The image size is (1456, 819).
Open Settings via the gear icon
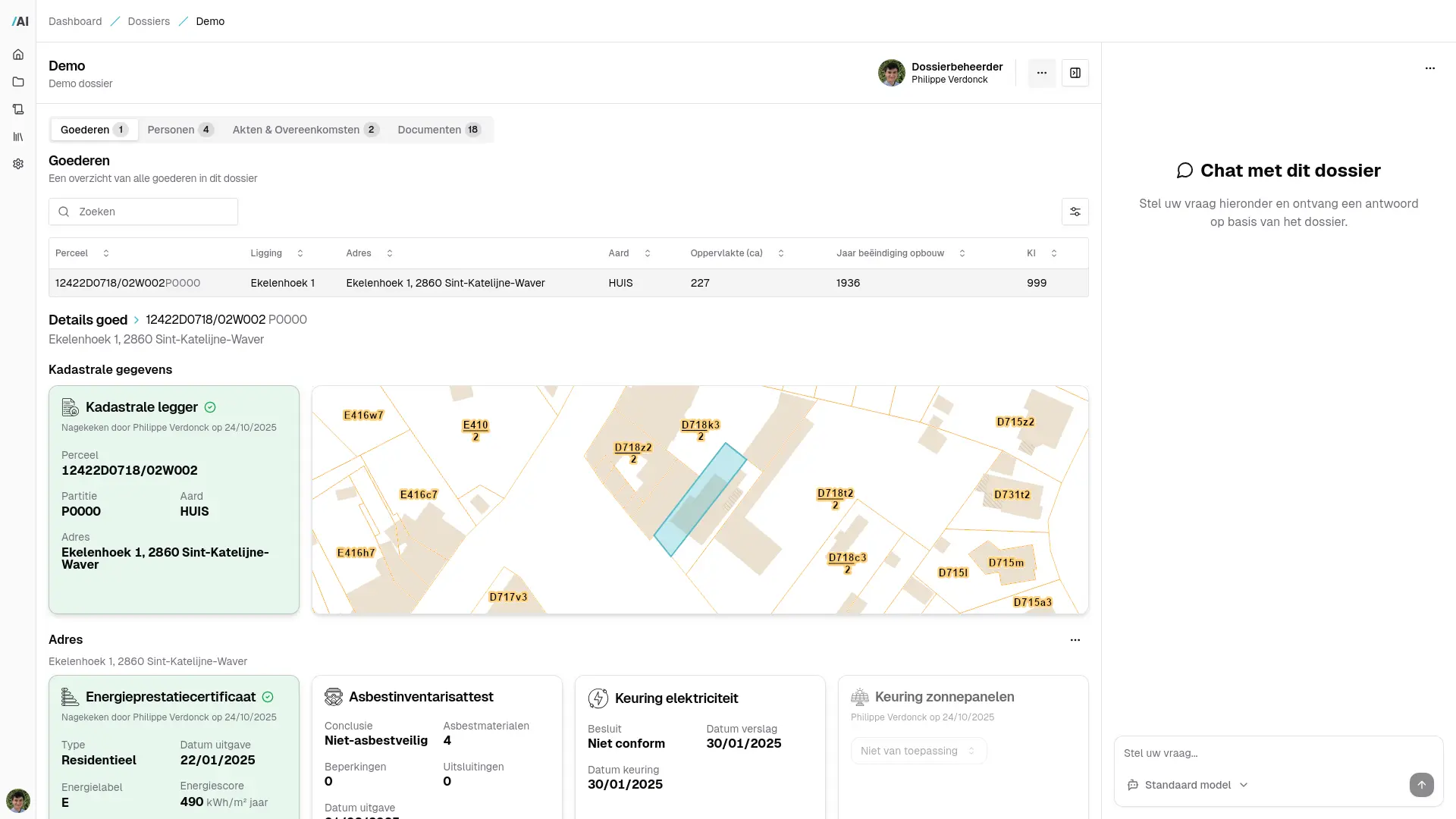tap(18, 164)
